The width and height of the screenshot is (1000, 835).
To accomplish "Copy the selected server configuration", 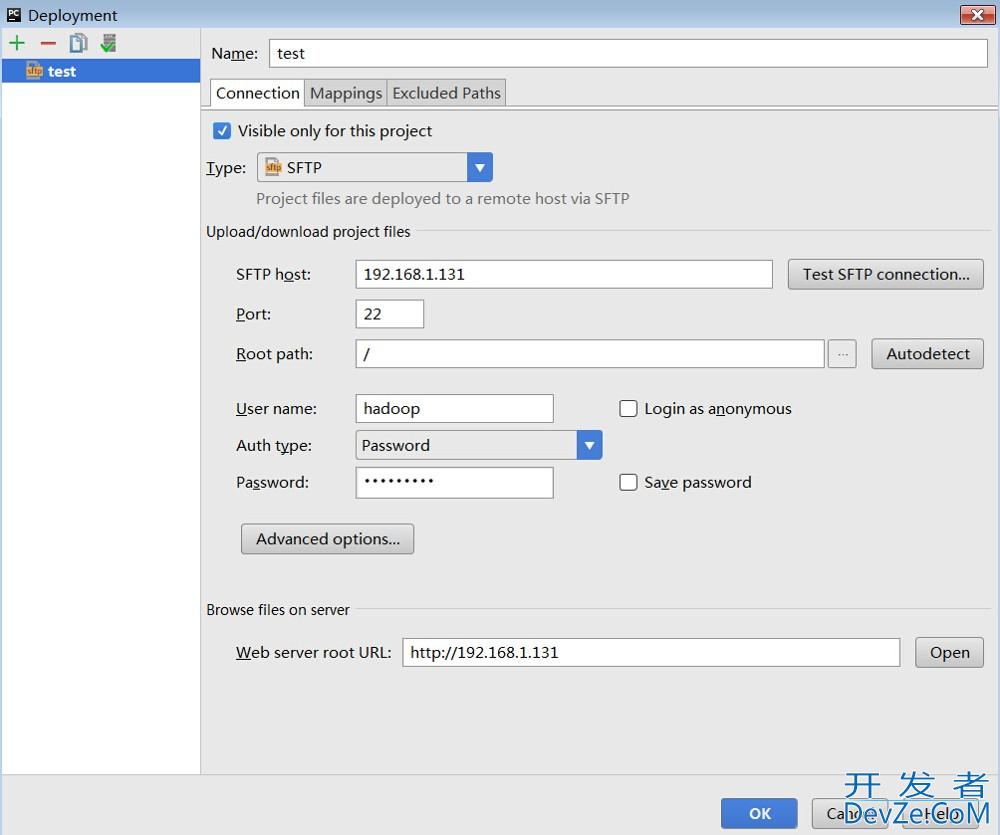I will click(x=78, y=43).
